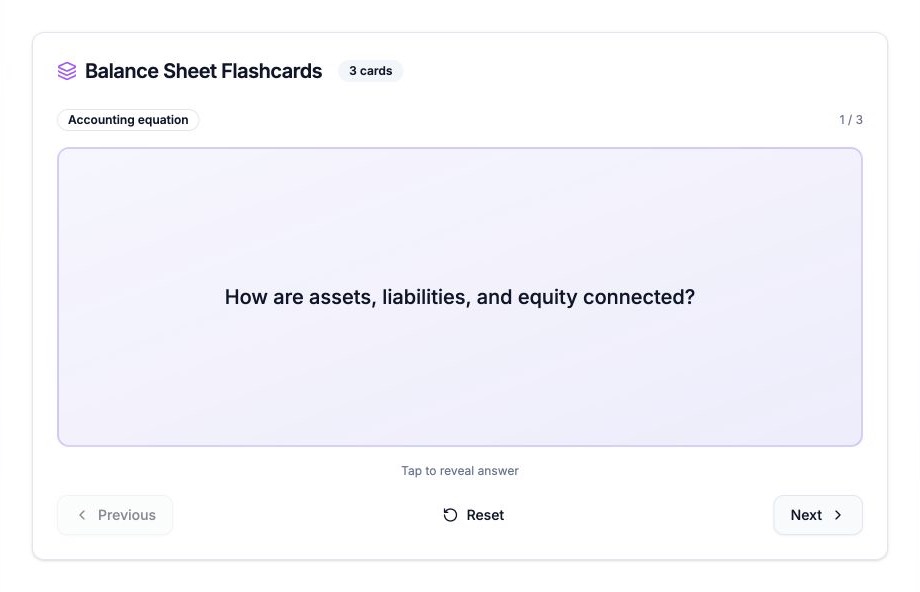Click the word connected? in the question

639,297
